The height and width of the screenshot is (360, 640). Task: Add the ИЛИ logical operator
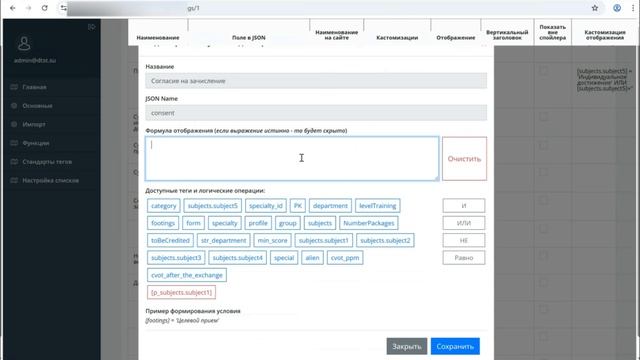coord(464,223)
